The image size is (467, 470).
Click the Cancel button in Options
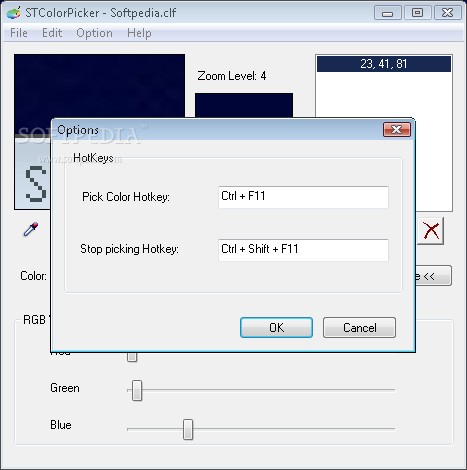(359, 328)
